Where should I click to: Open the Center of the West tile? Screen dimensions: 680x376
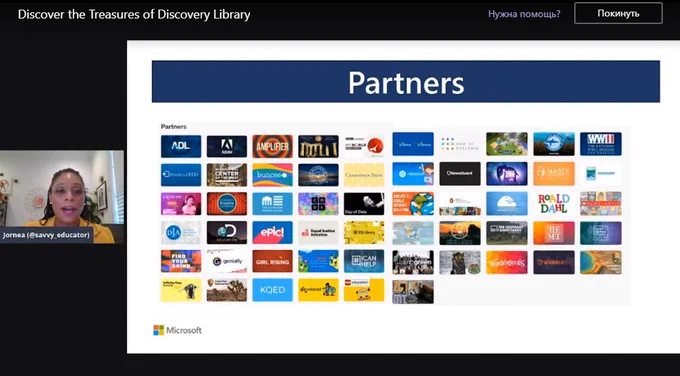point(227,175)
